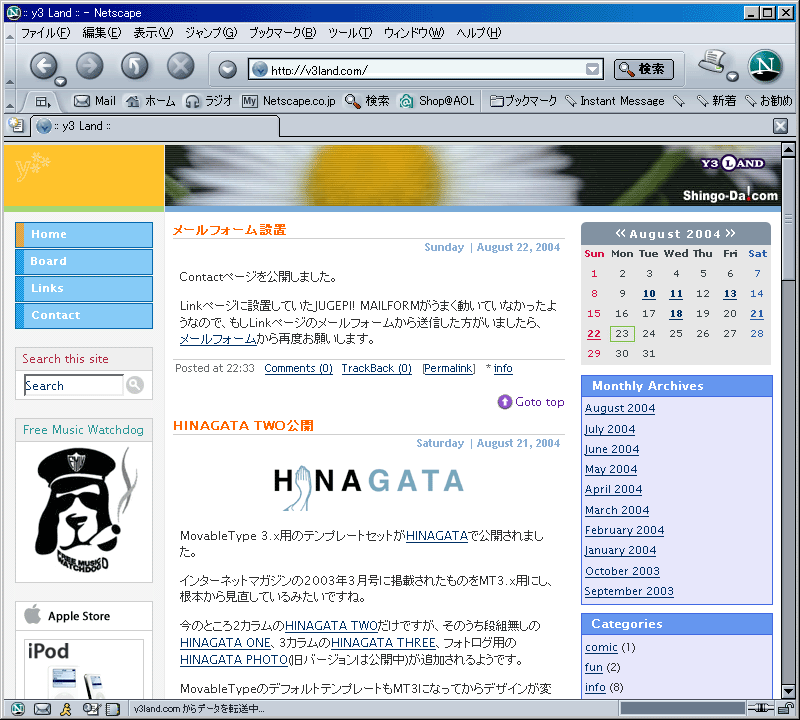Open the Permalink link
The height and width of the screenshot is (720, 800).
pyautogui.click(x=449, y=368)
